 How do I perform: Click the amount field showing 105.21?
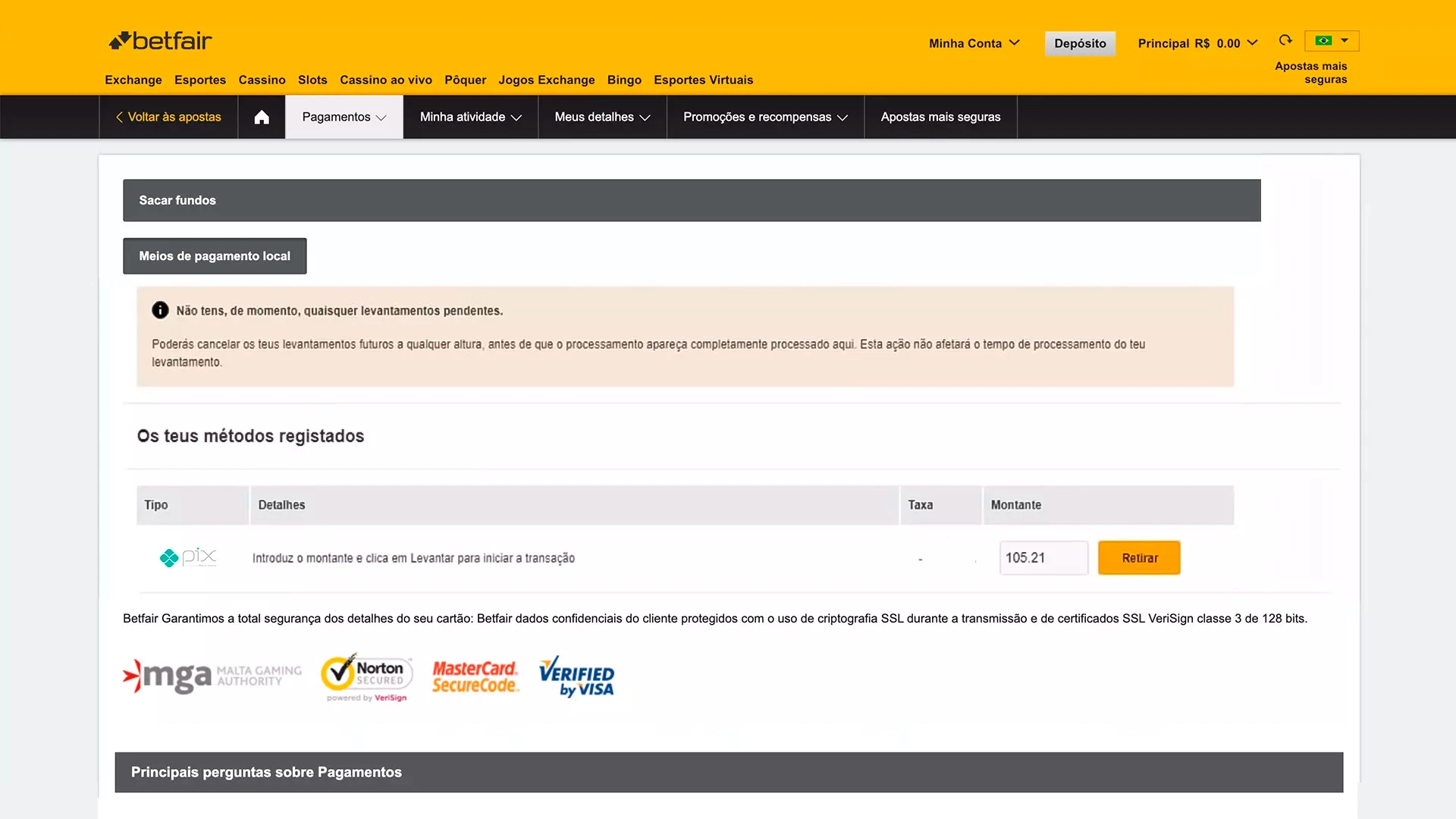(x=1043, y=558)
